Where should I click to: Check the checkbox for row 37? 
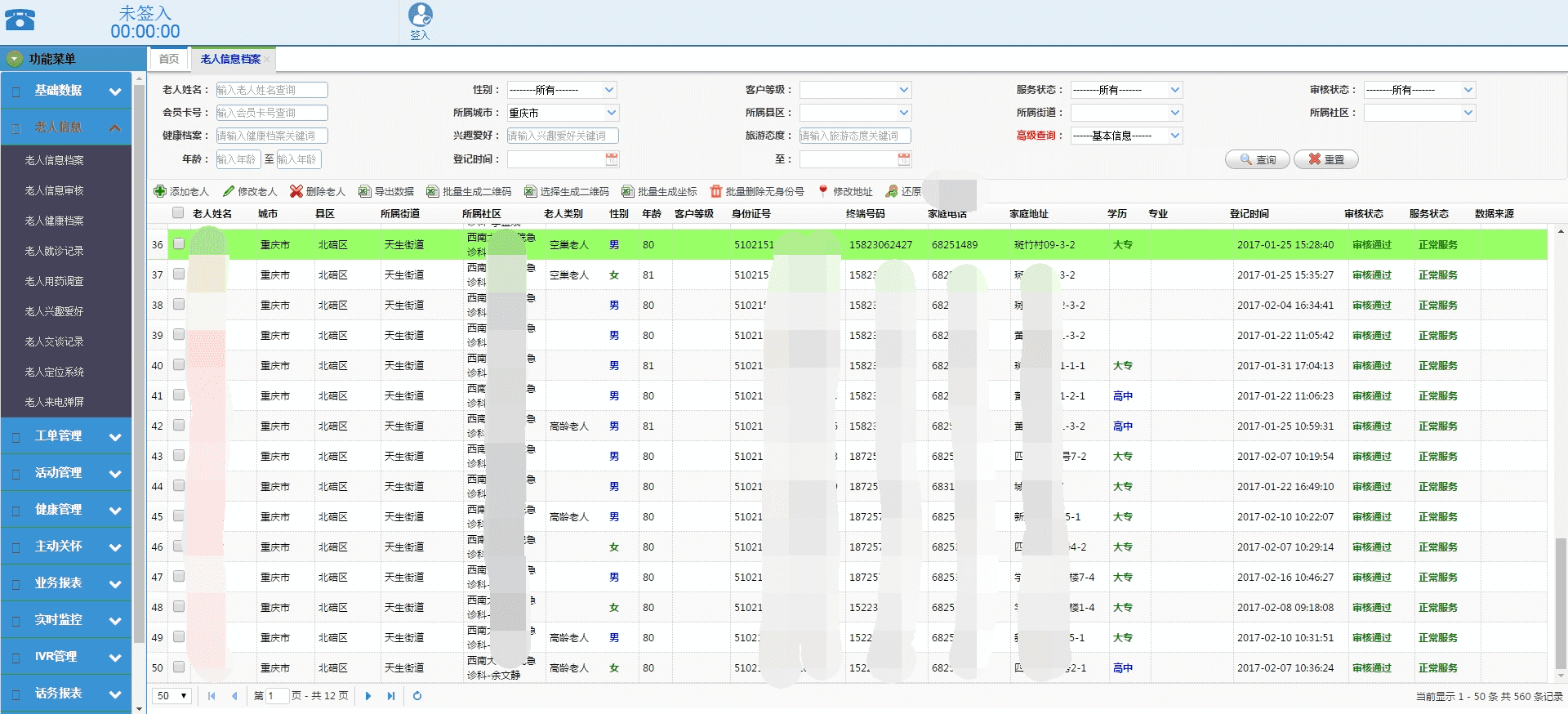click(179, 274)
